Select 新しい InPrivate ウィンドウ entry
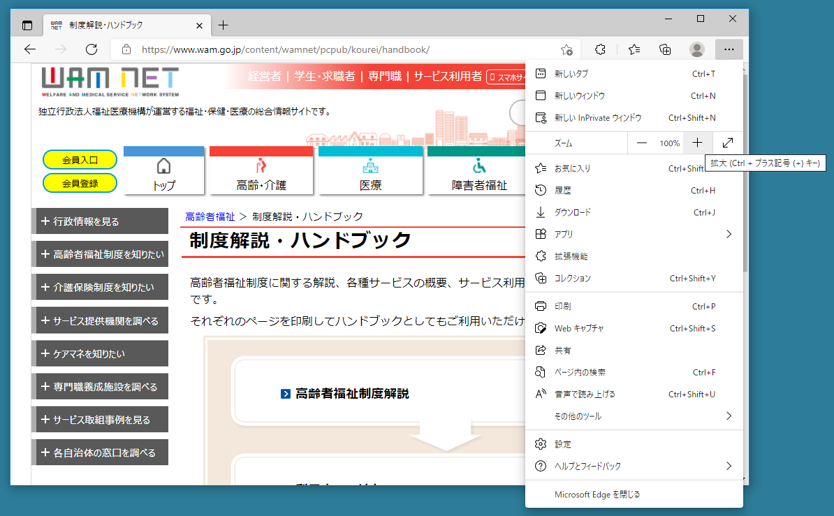Image resolution: width=834 pixels, height=516 pixels. click(633, 118)
